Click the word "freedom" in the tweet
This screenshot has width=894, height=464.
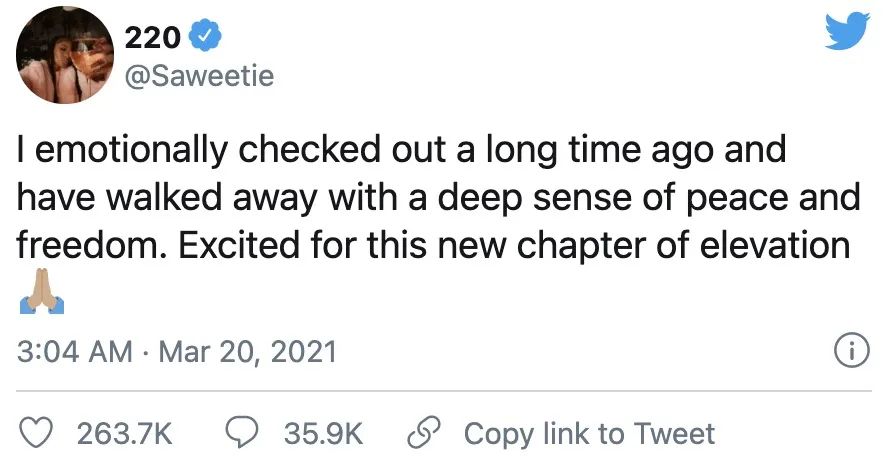click(x=83, y=243)
